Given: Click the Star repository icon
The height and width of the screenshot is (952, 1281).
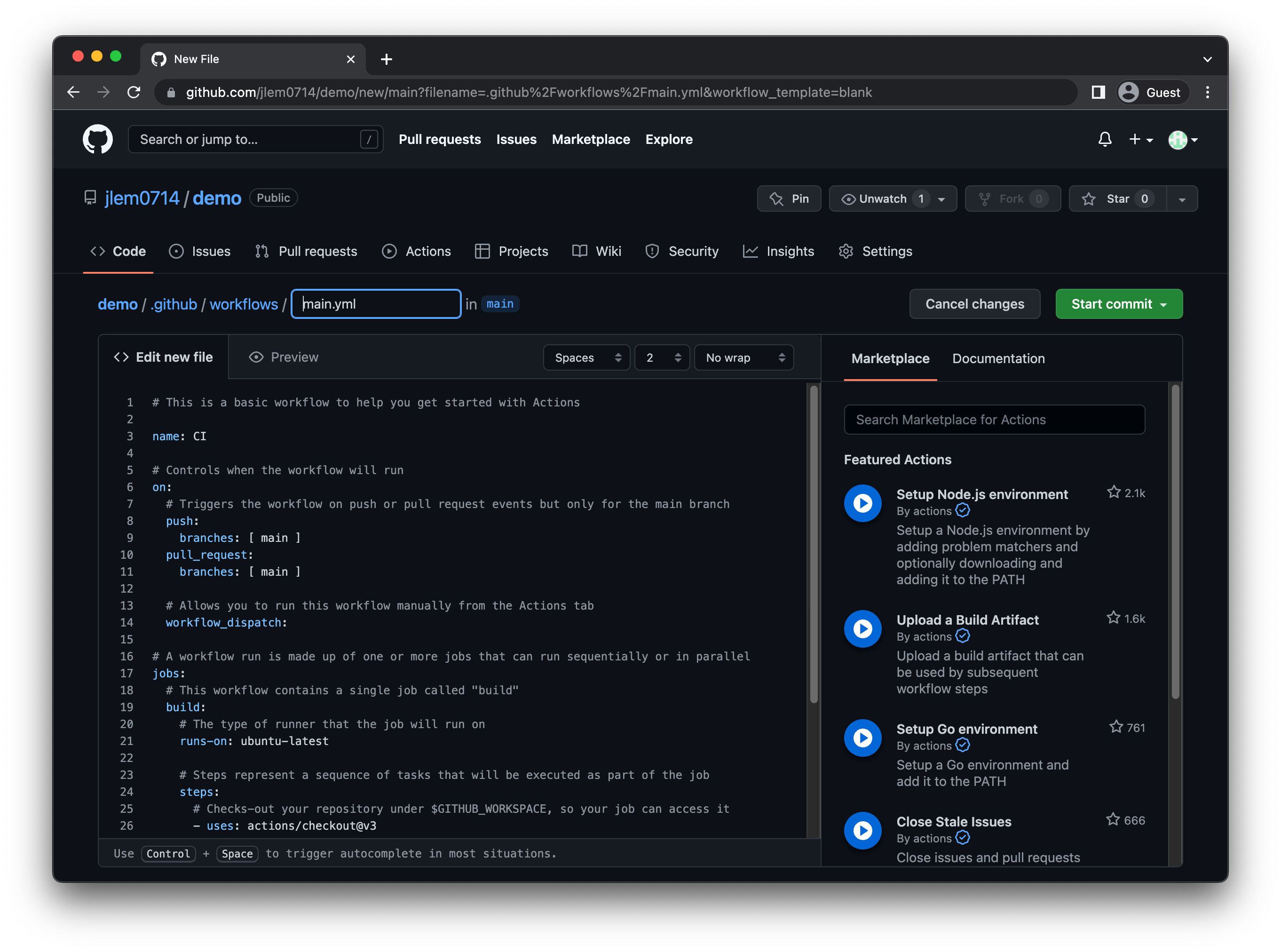Looking at the screenshot, I should [x=1089, y=199].
